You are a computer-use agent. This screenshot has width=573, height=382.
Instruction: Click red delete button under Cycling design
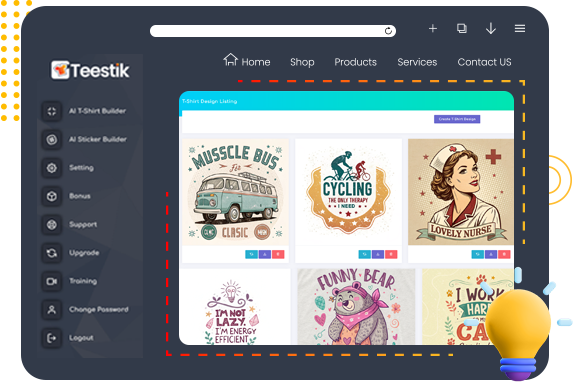(391, 254)
